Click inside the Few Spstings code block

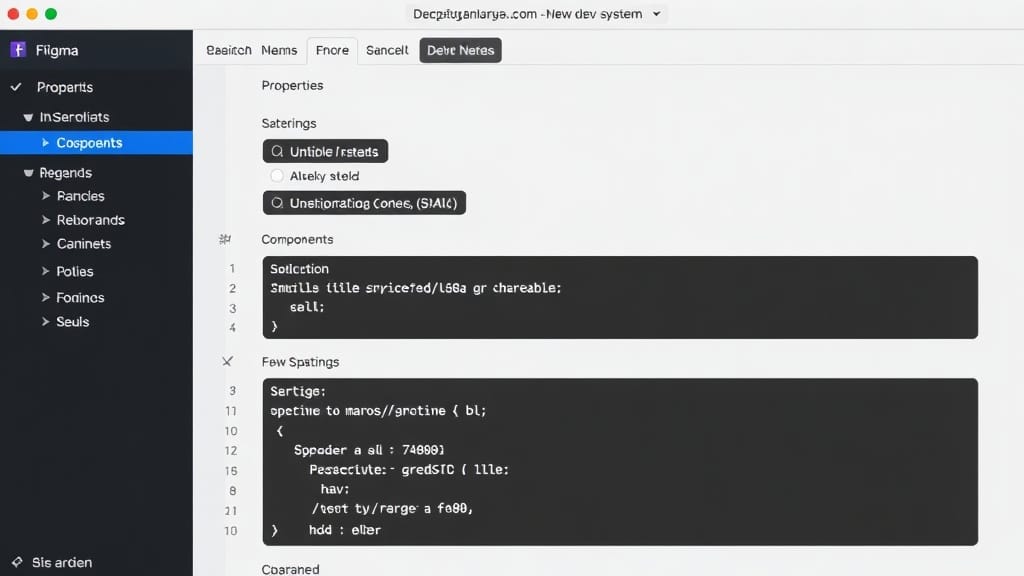click(x=620, y=461)
